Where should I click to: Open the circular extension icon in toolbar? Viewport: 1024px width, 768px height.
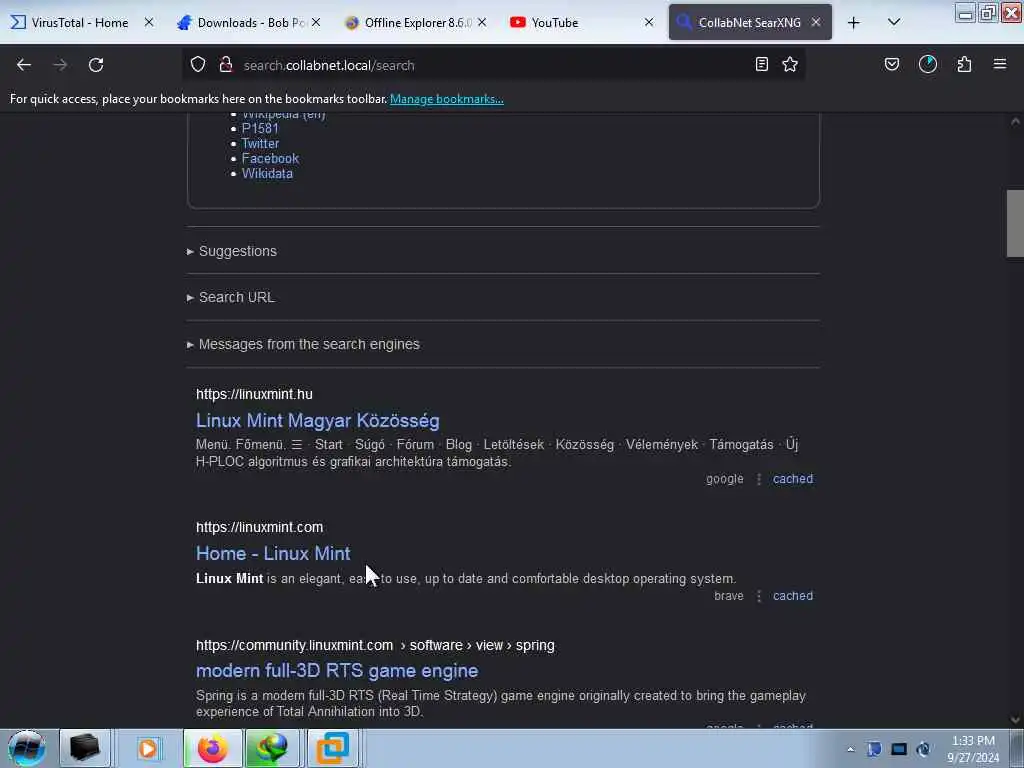click(927, 65)
